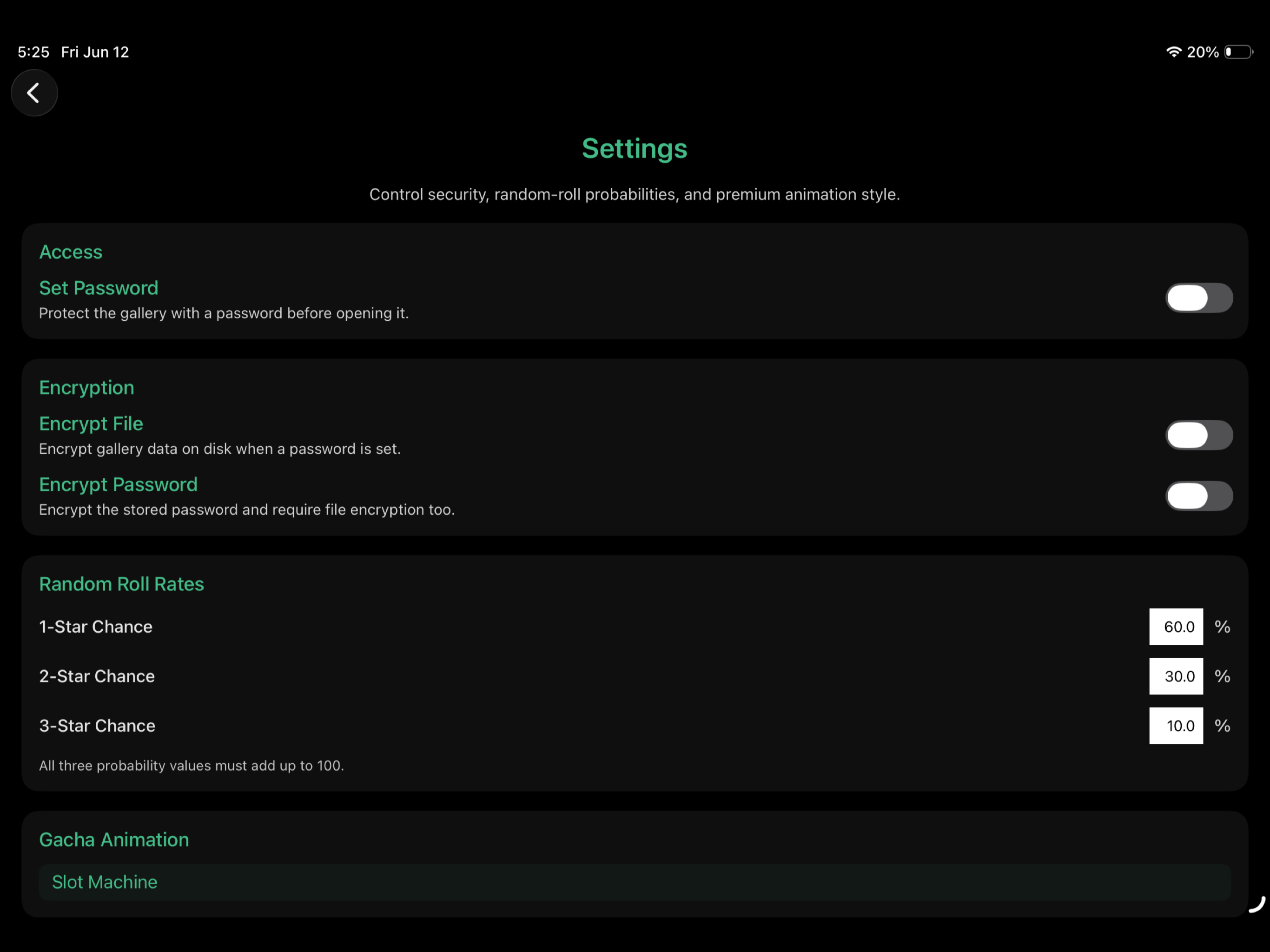Tap the Wi-Fi status icon
Screen dimensions: 1270x952
(1174, 52)
